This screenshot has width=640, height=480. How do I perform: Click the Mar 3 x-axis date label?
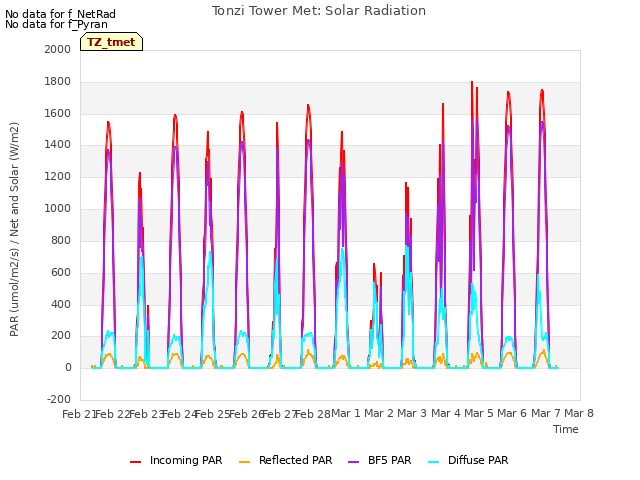tap(412, 413)
